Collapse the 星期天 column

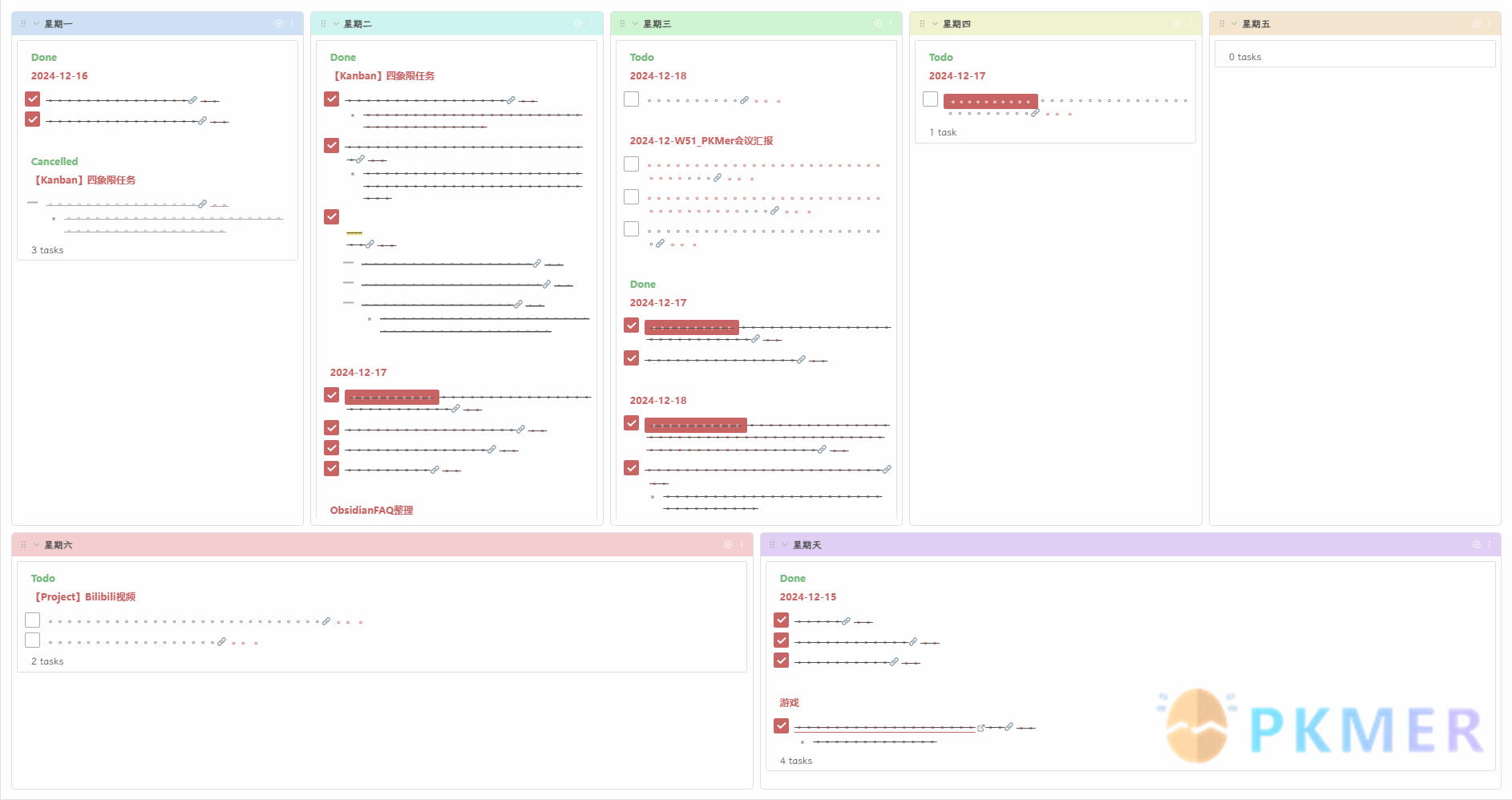[x=785, y=545]
